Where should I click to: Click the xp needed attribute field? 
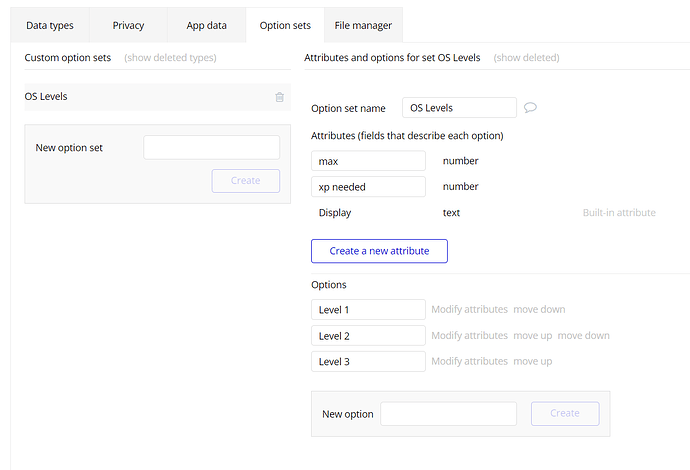tap(368, 187)
